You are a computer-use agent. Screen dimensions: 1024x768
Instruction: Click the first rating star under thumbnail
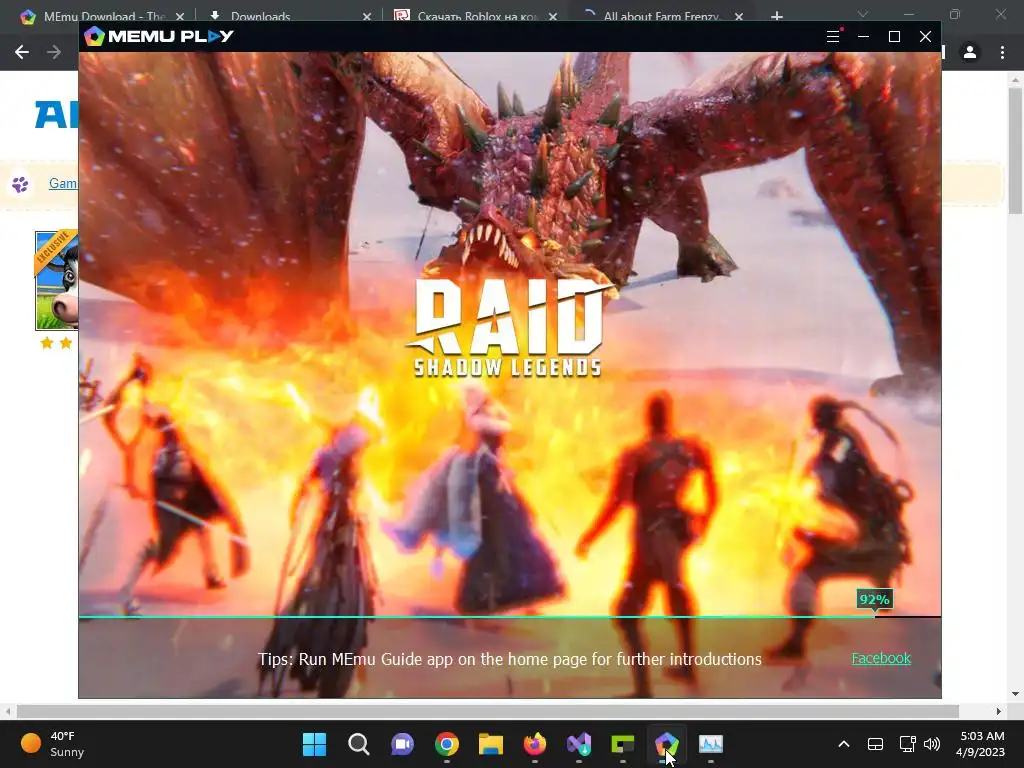[47, 343]
